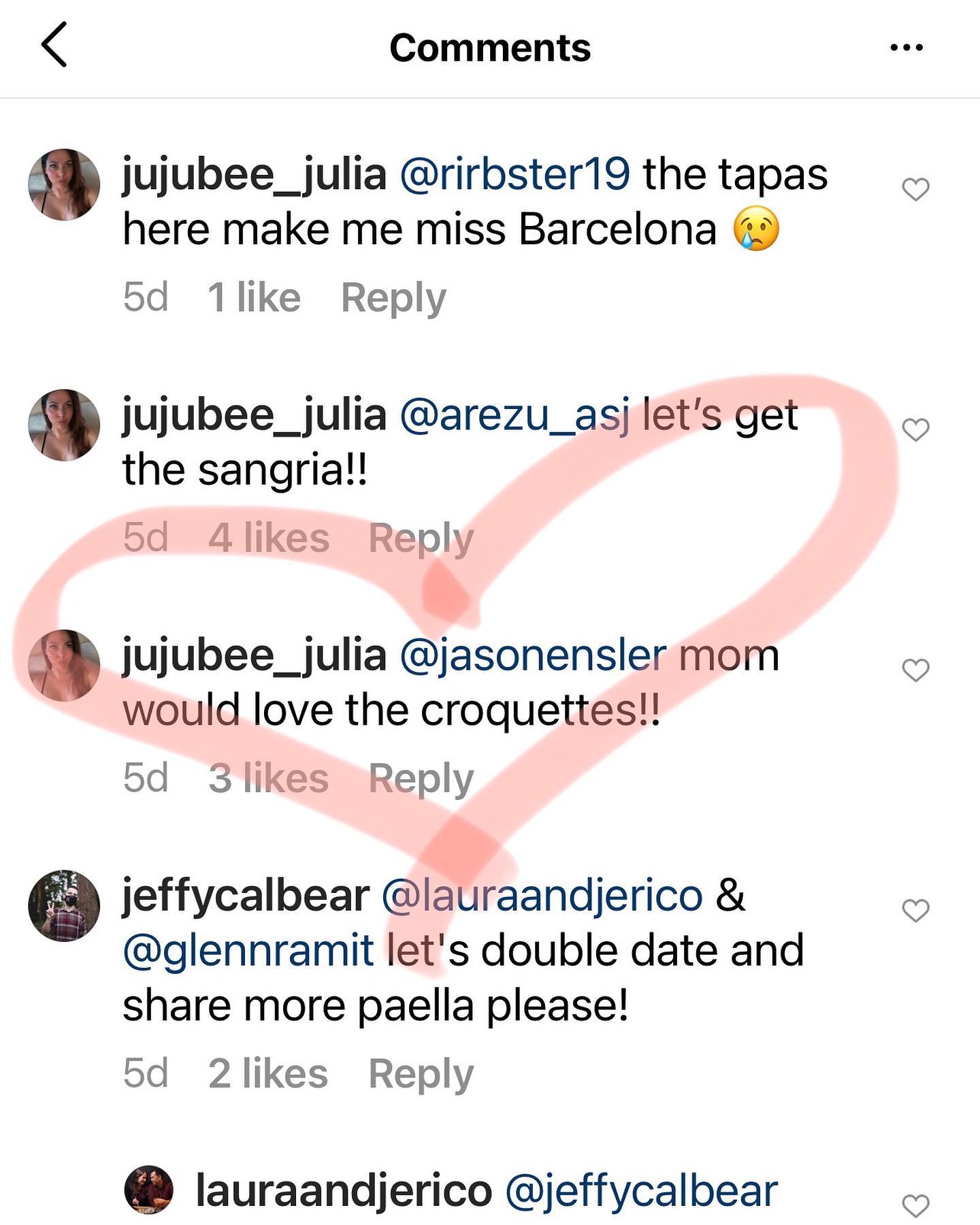
Task: Reply to the sangria comment
Action: tap(421, 538)
